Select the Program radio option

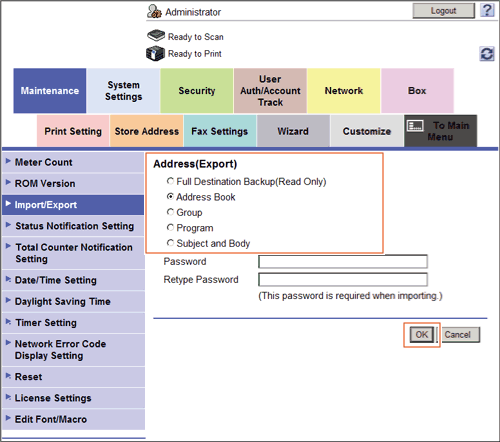170,227
